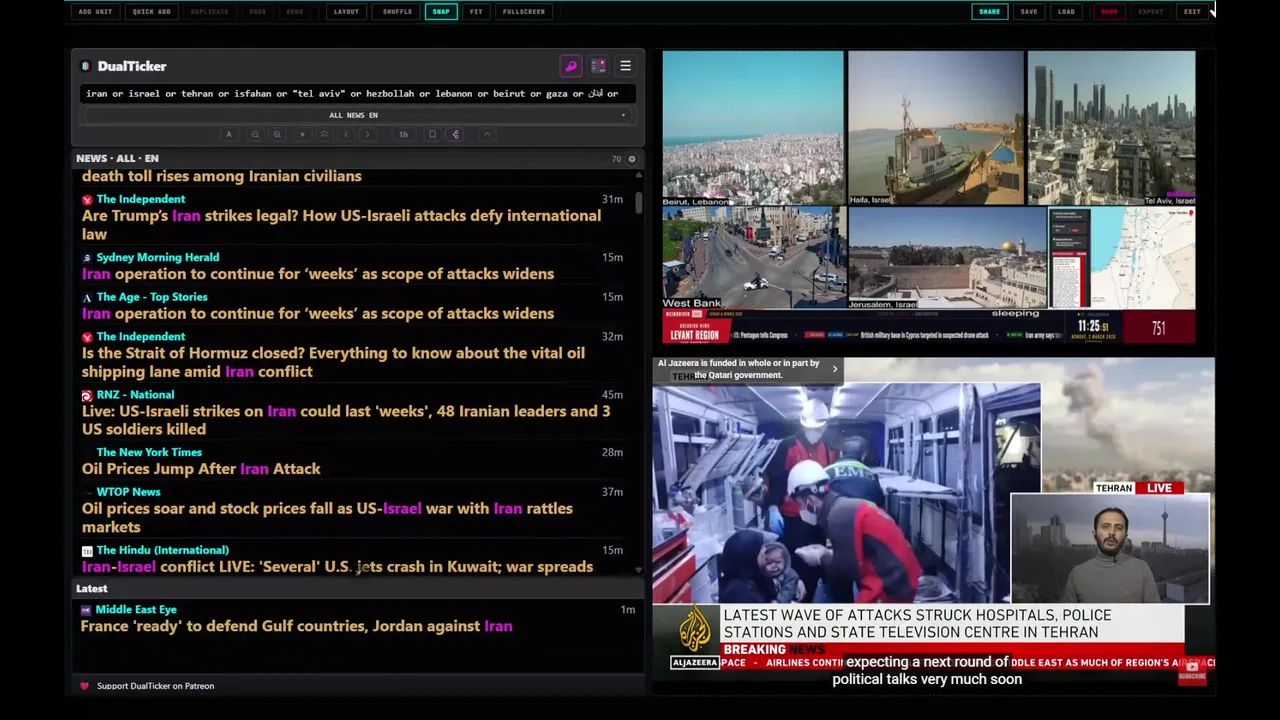Open France 'ready' to defend Gulf headline
This screenshot has height=720, width=1280.
pos(296,626)
